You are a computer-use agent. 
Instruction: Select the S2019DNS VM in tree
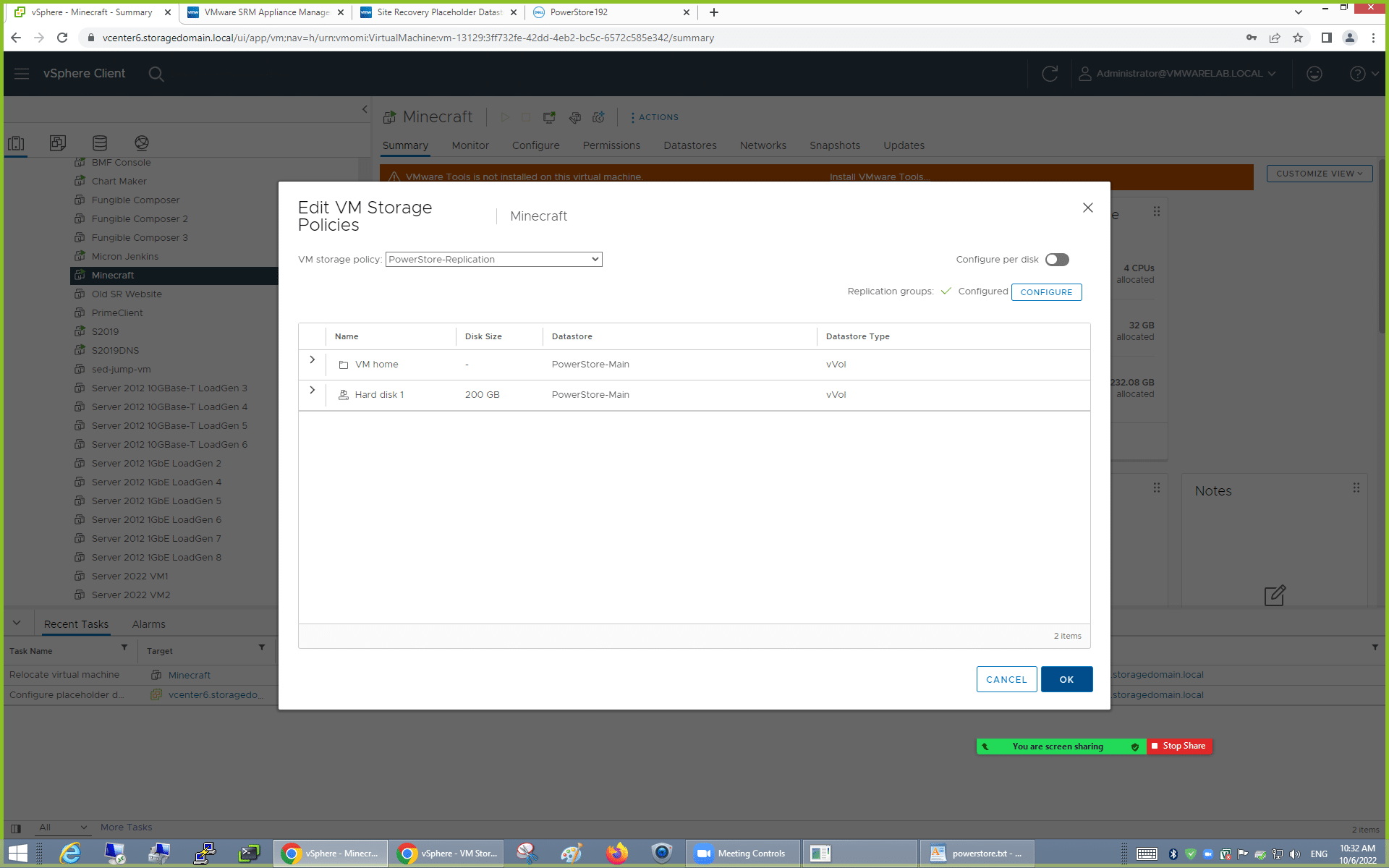tap(115, 350)
